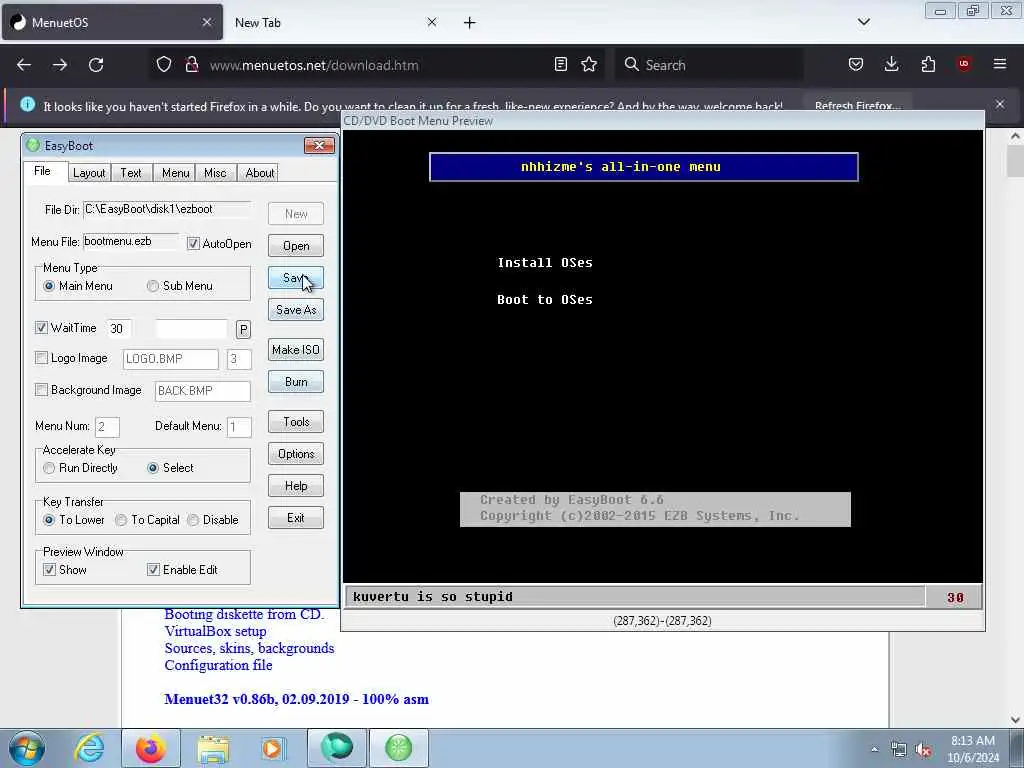Choose the Select accelerate key option
The height and width of the screenshot is (768, 1024).
[153, 468]
